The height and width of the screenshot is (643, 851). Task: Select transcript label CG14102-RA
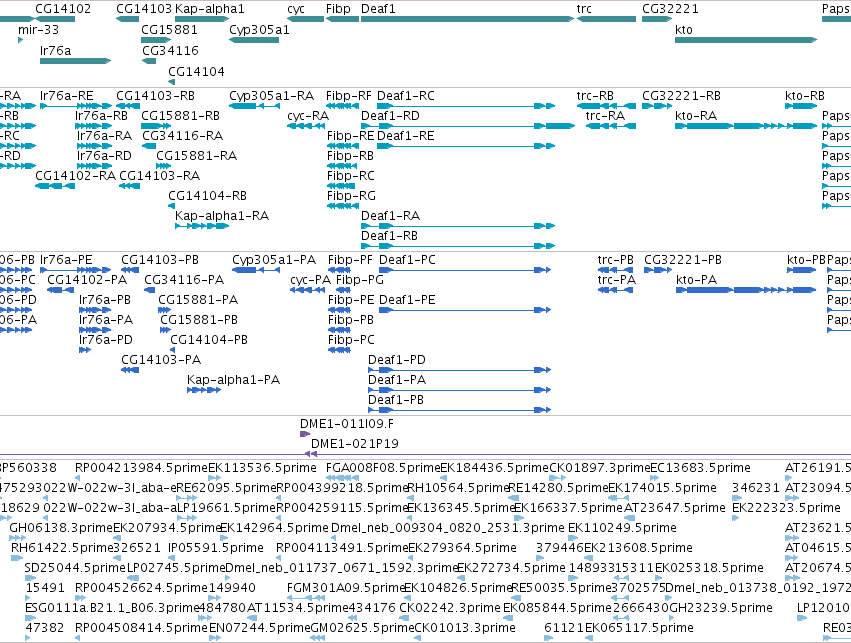tap(75, 176)
